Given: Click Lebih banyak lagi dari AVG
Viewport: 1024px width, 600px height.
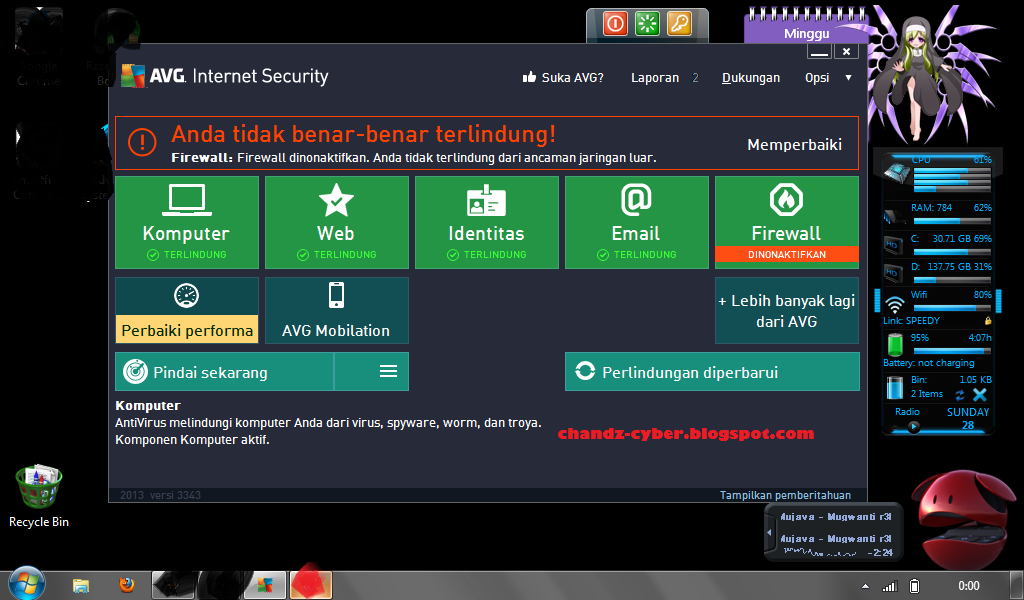Looking at the screenshot, I should (x=787, y=310).
